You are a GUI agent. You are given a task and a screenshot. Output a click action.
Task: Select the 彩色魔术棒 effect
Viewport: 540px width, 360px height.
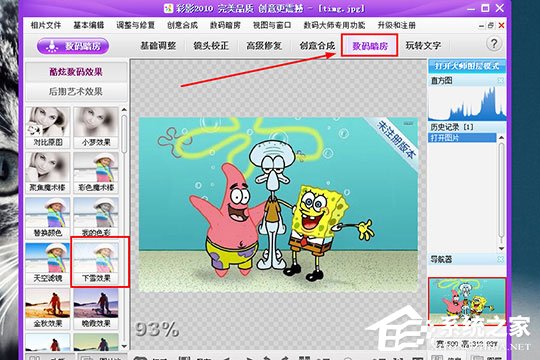tap(96, 172)
